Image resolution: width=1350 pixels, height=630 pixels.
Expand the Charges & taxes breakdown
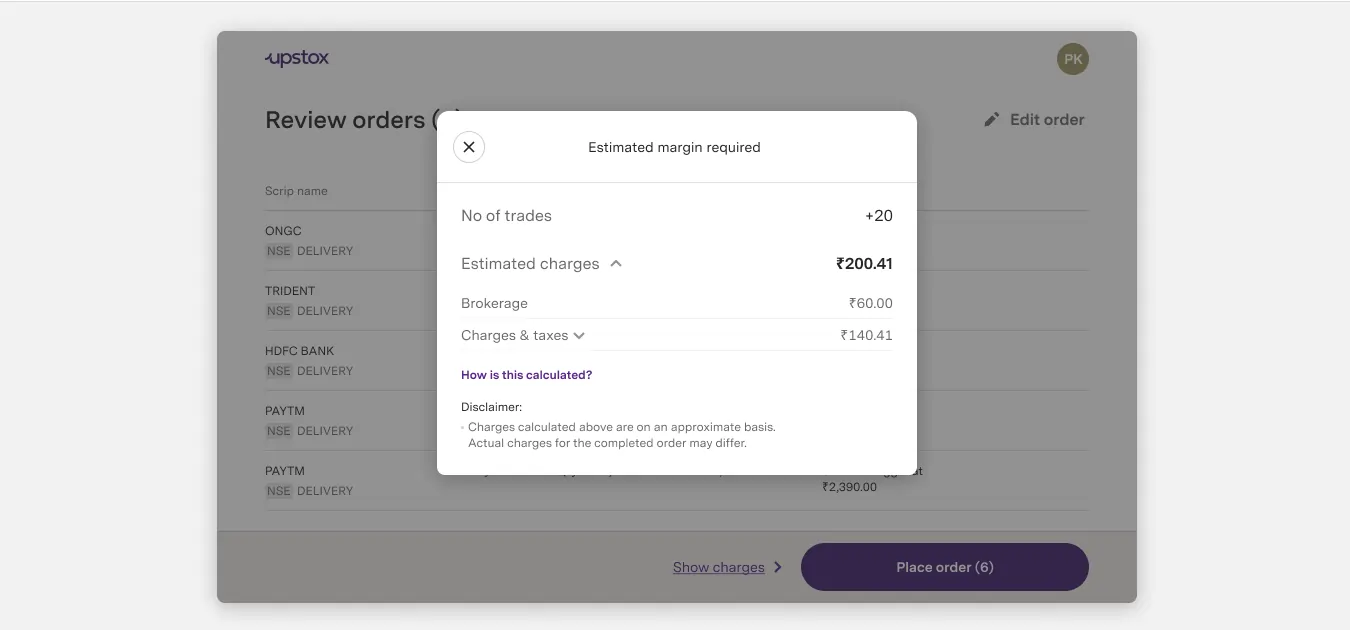[579, 336]
